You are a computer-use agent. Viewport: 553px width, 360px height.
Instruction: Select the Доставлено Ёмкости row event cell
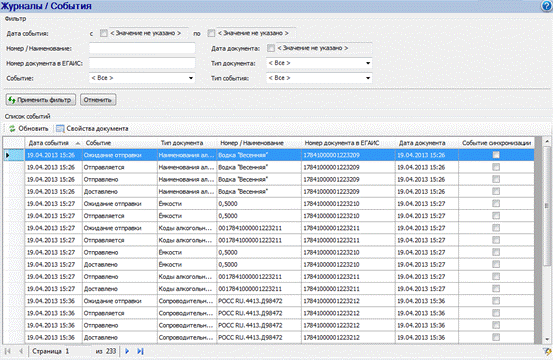[x=120, y=264]
